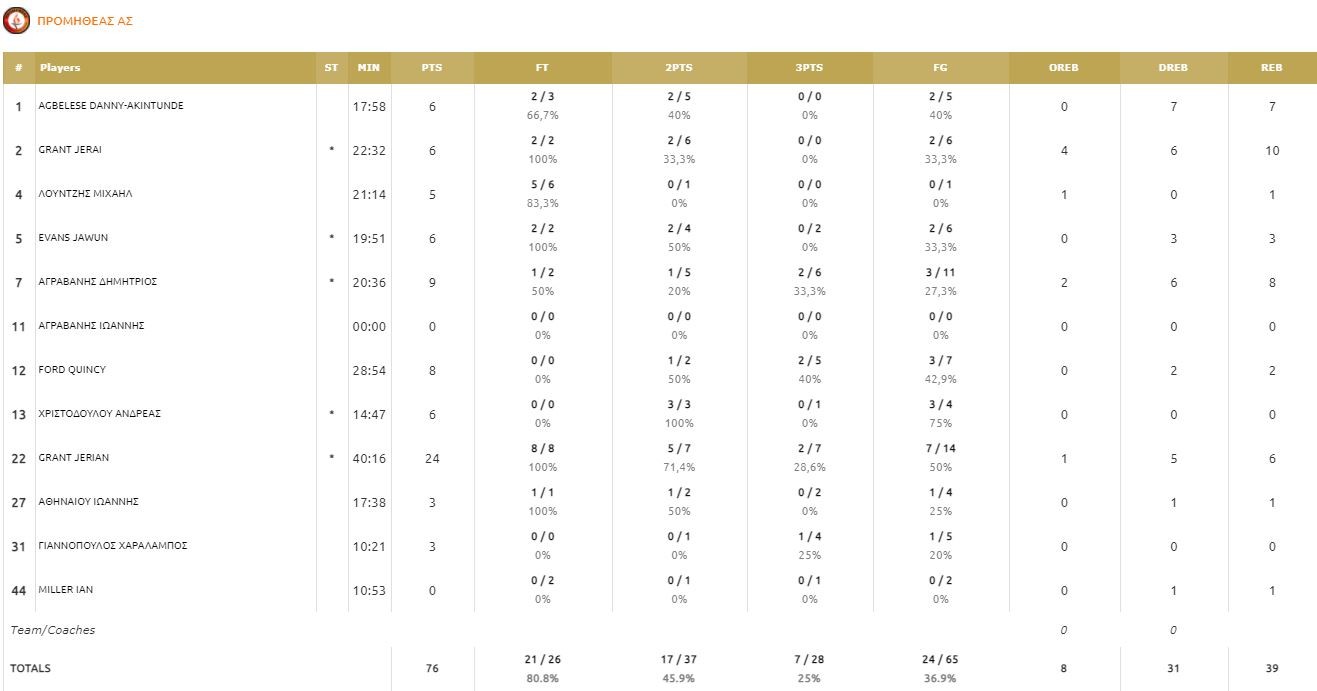The height and width of the screenshot is (691, 1317).
Task: Click the 3PTS column header
Action: coord(809,68)
